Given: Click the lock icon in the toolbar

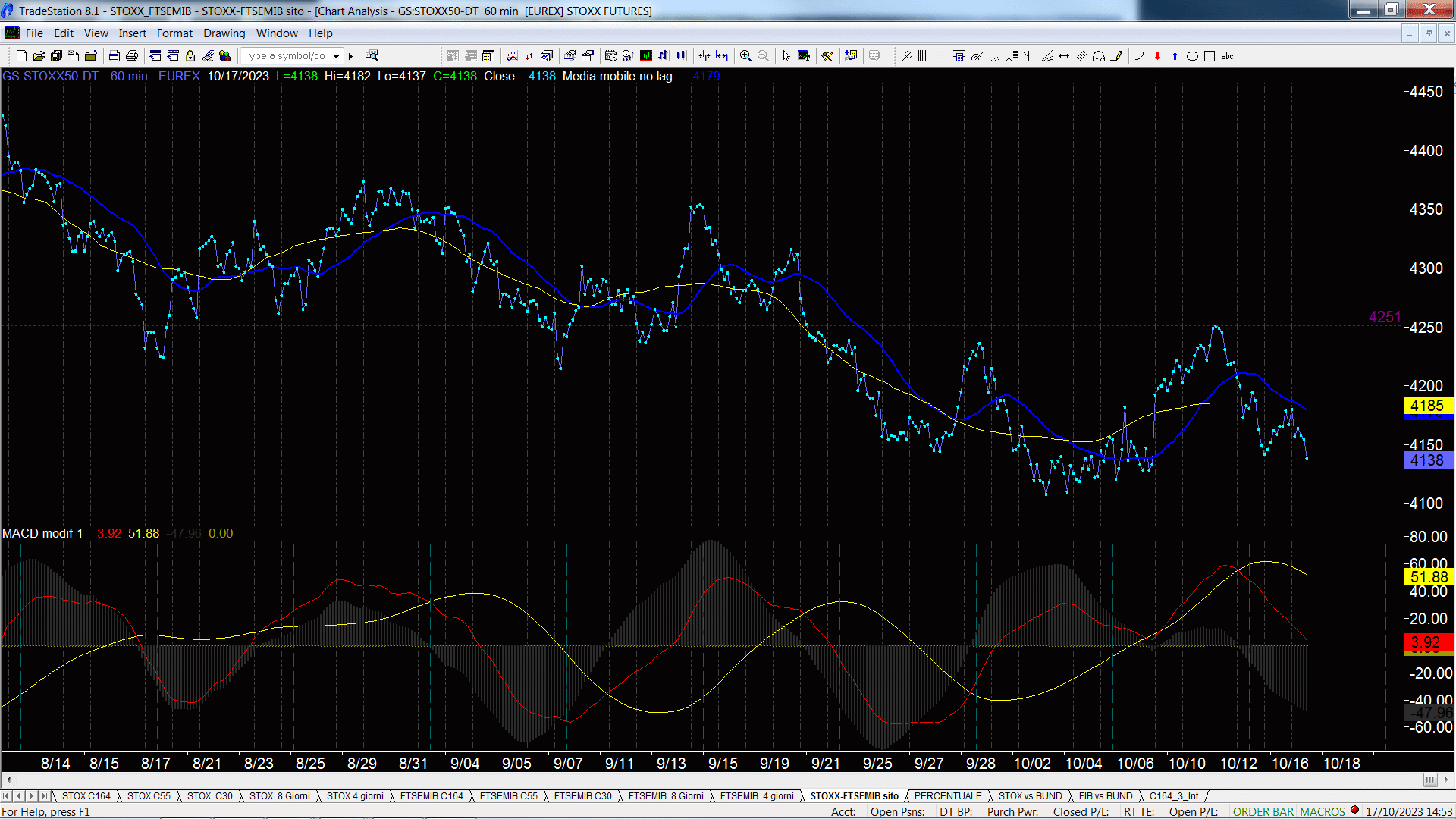Looking at the screenshot, I should [190, 55].
